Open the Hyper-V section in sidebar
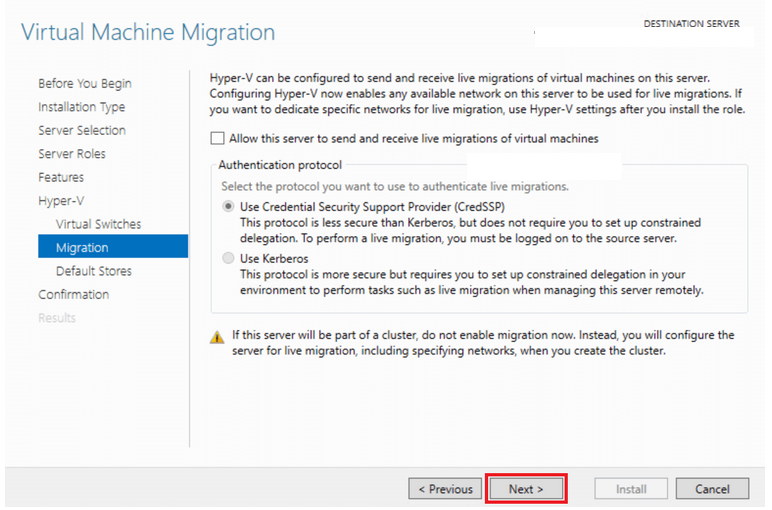This screenshot has width=772, height=510. click(x=61, y=201)
